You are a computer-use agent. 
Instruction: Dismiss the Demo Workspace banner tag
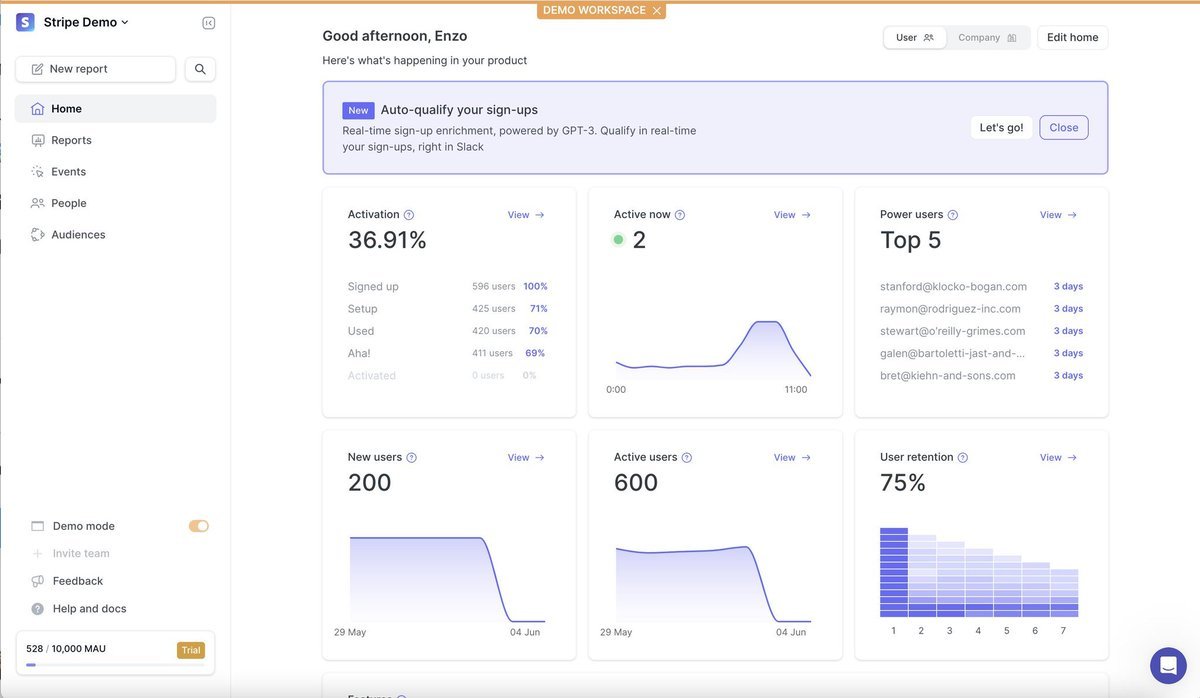pyautogui.click(x=656, y=10)
